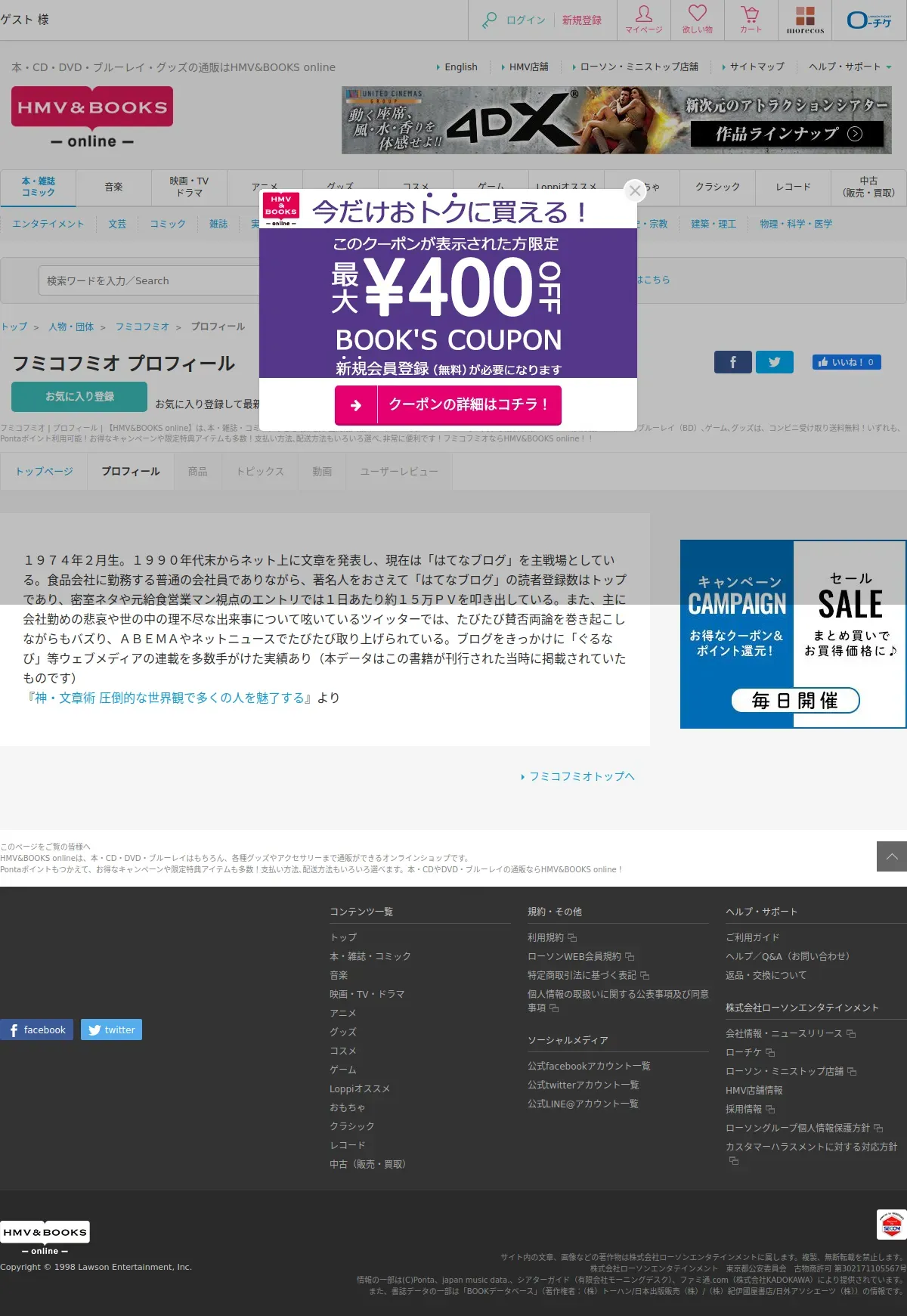Open トピックス artist tab

(260, 471)
